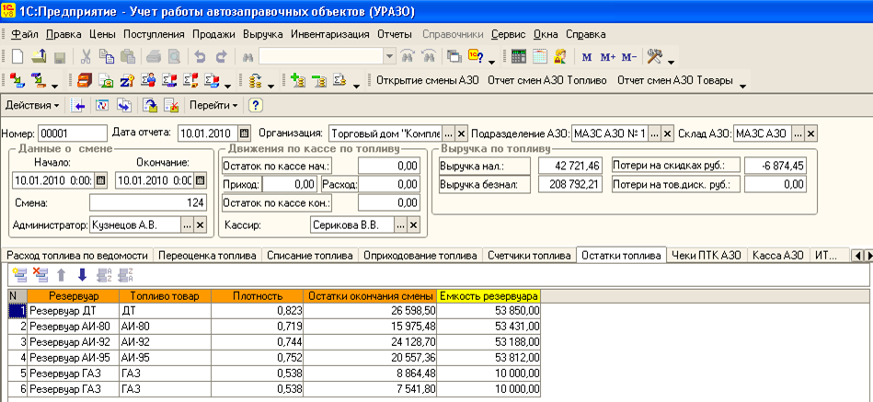Click the Емкость резервуара column header
873x402 pixels.
point(489,296)
